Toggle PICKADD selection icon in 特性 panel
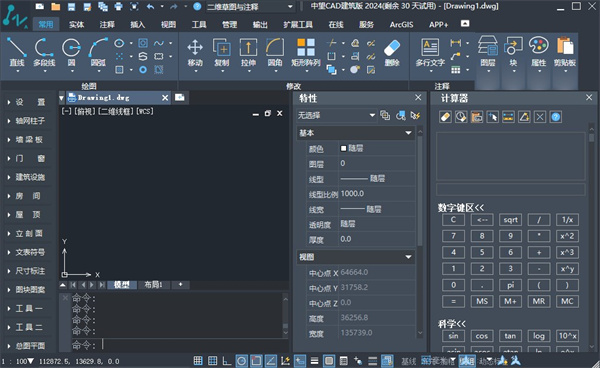Viewport: 600px width, 368px height. (x=385, y=115)
